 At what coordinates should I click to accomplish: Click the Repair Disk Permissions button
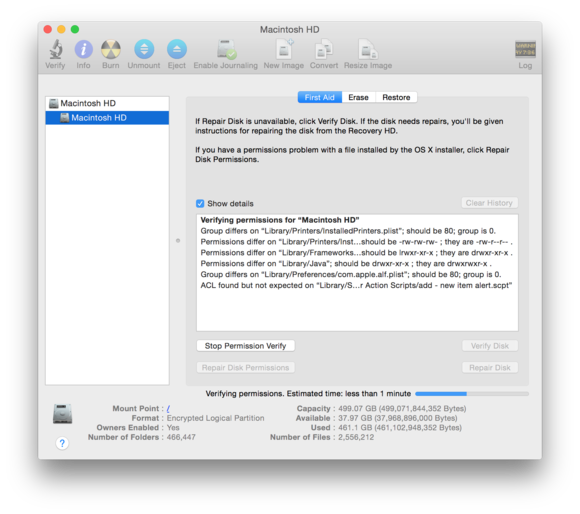coord(246,368)
